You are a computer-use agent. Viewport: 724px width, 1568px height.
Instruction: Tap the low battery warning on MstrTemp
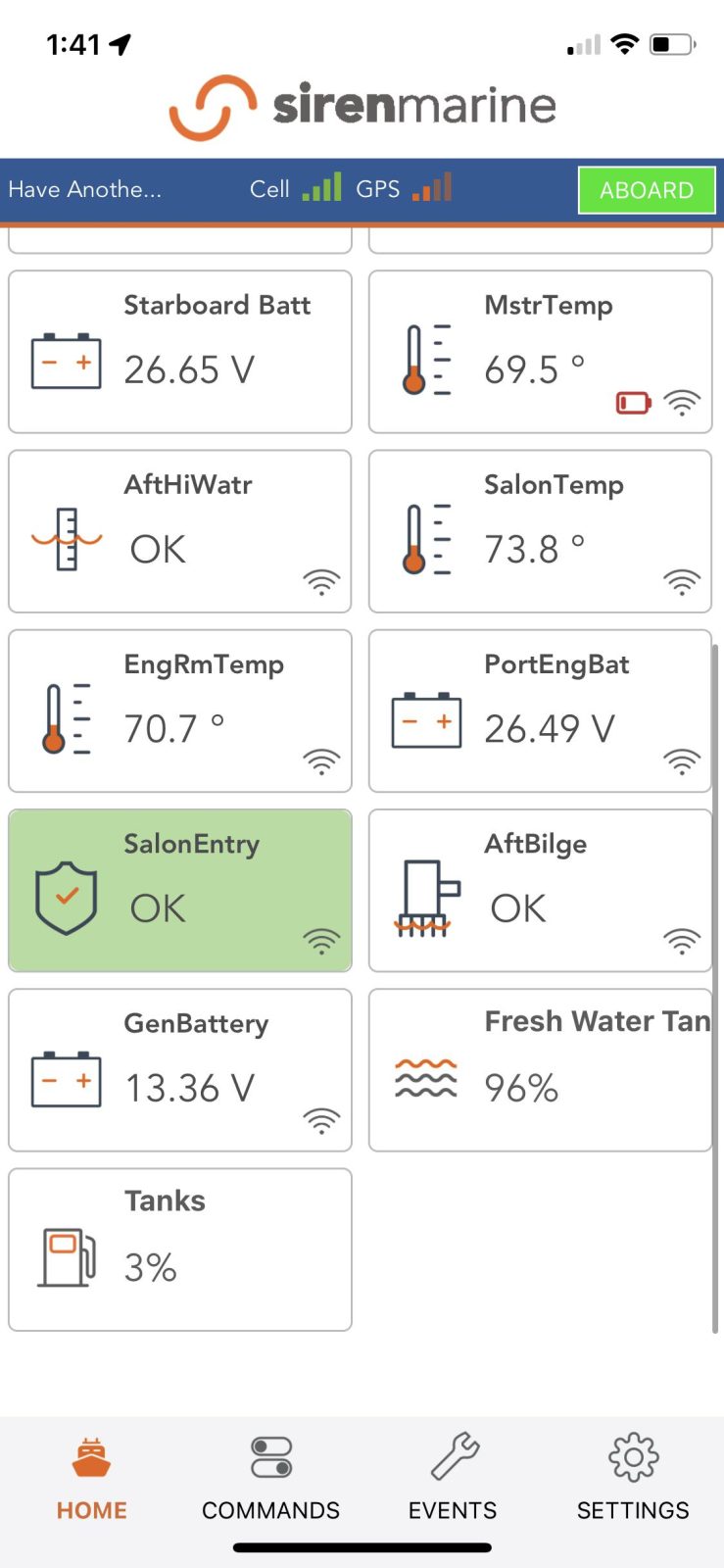point(633,402)
